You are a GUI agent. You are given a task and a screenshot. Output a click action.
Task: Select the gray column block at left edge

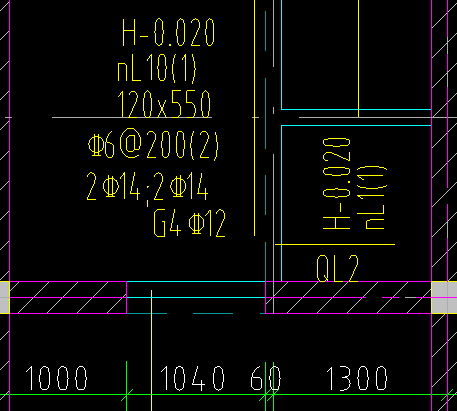coord(5,297)
